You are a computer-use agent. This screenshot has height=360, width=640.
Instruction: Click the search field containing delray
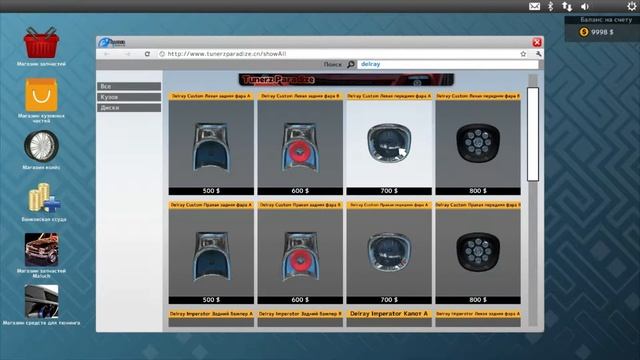click(447, 64)
